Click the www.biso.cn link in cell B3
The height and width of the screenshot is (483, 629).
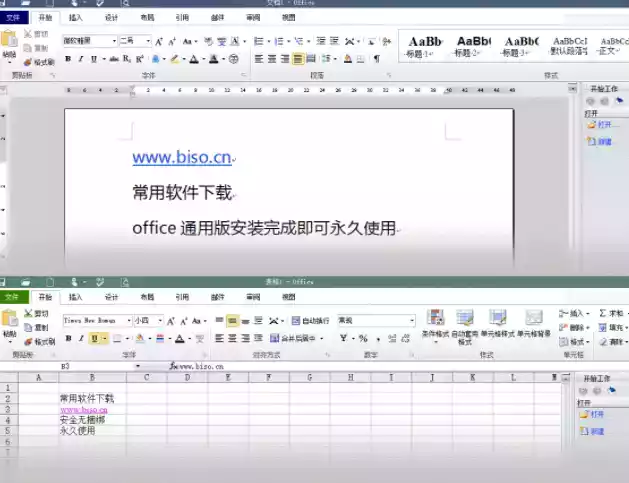pyautogui.click(x=83, y=410)
